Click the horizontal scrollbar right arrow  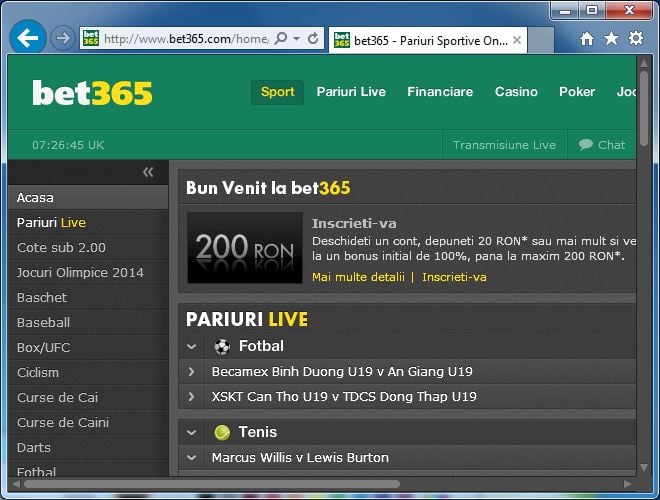pyautogui.click(x=628, y=484)
